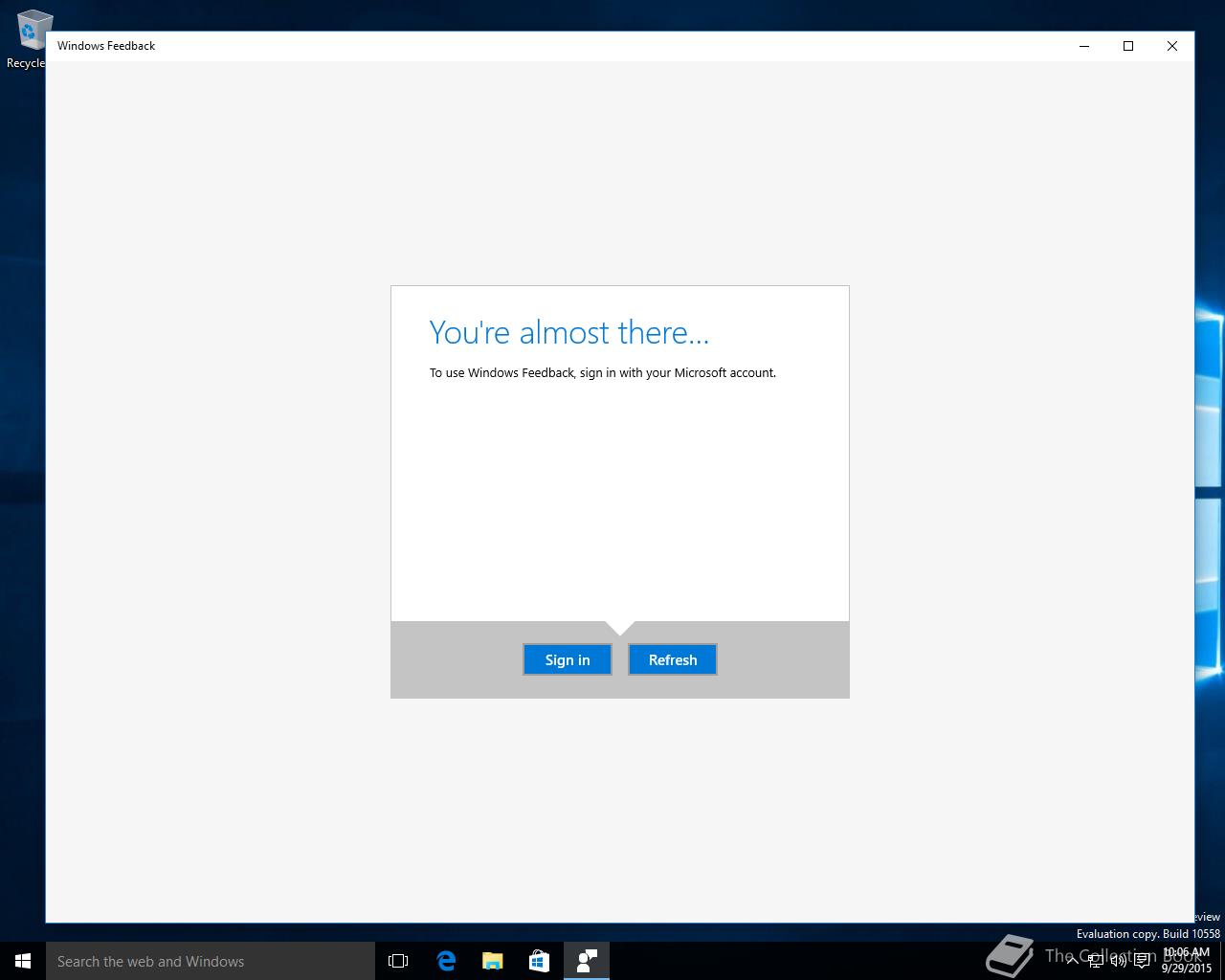The image size is (1225, 980).
Task: Show hidden system tray icons
Action: click(x=1073, y=960)
